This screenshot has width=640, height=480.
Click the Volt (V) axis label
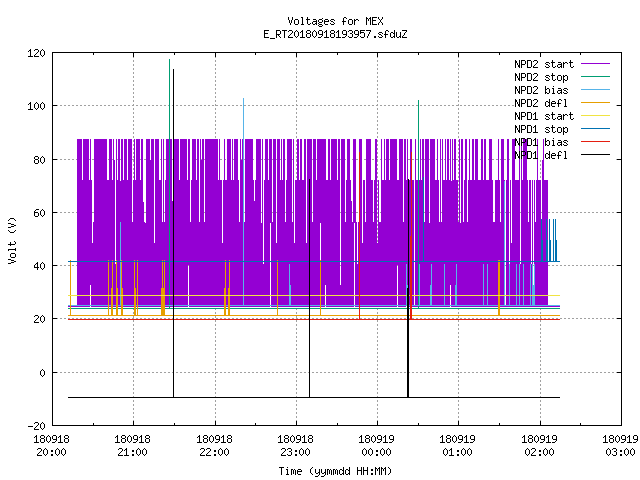(x=13, y=241)
